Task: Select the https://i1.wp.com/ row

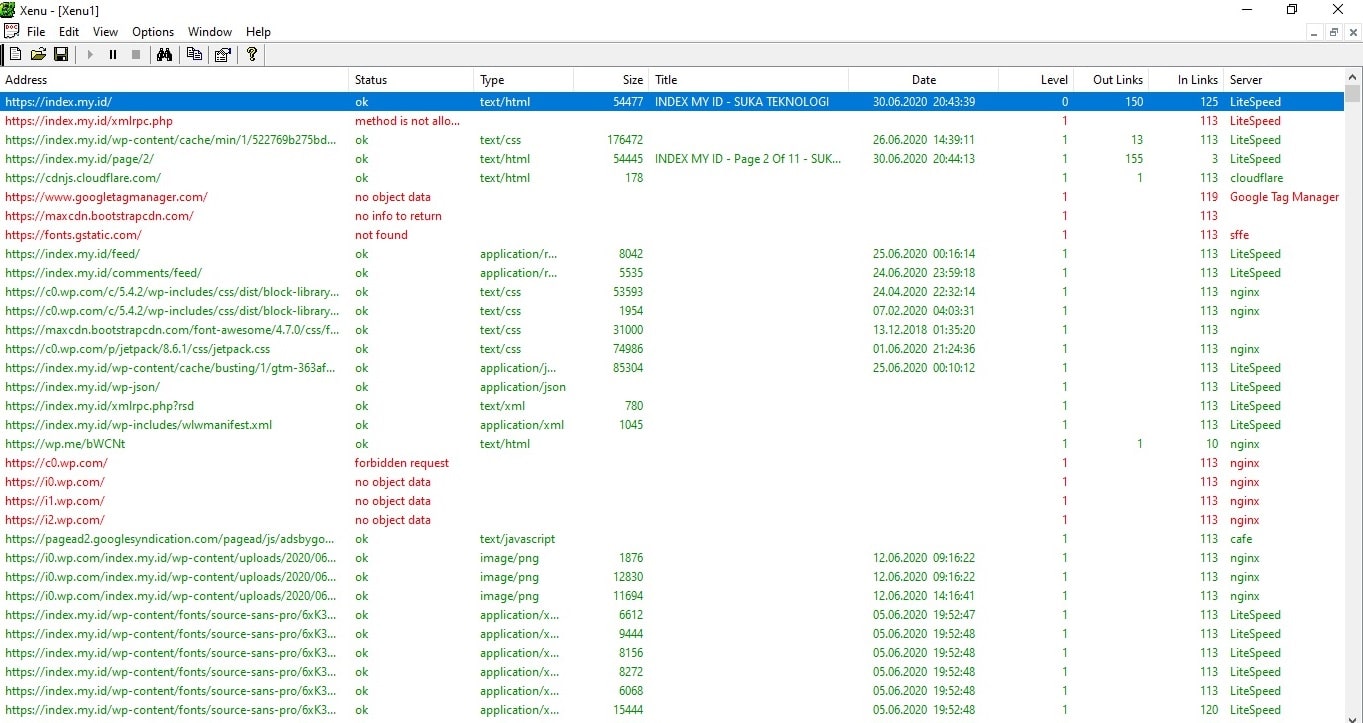Action: pyautogui.click(x=672, y=500)
